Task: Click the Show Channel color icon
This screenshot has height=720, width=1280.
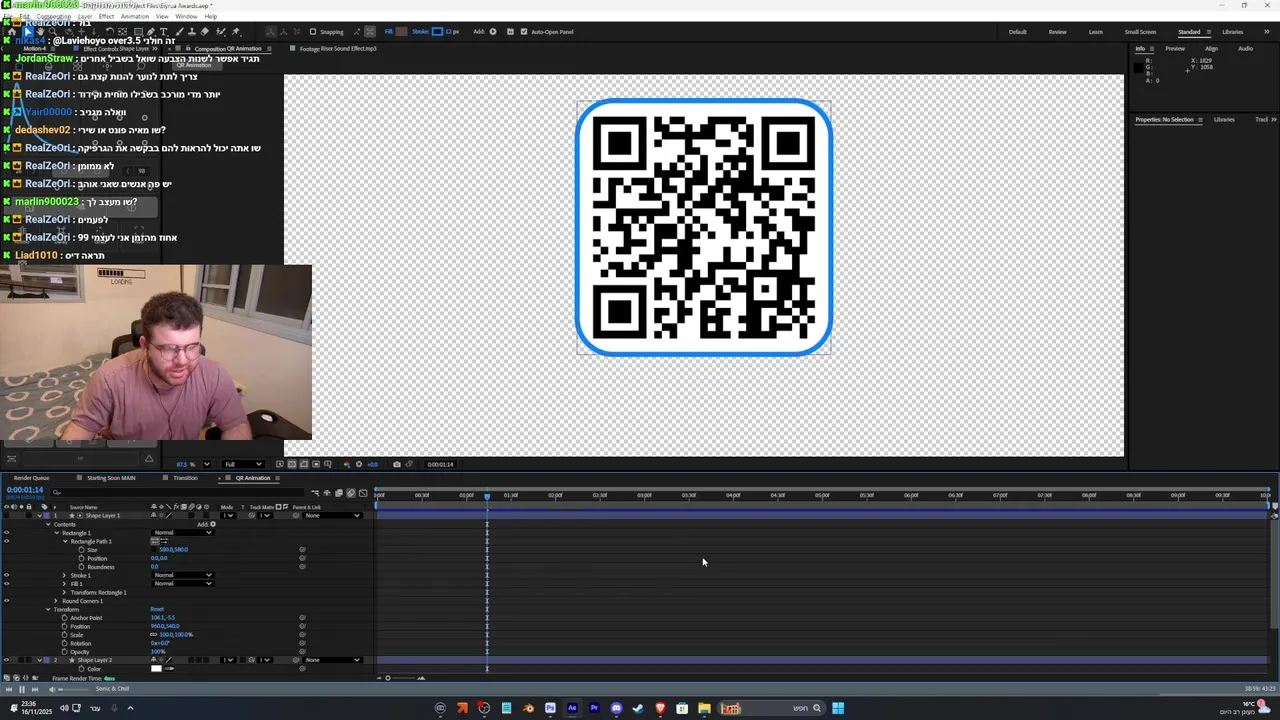Action: tap(347, 464)
